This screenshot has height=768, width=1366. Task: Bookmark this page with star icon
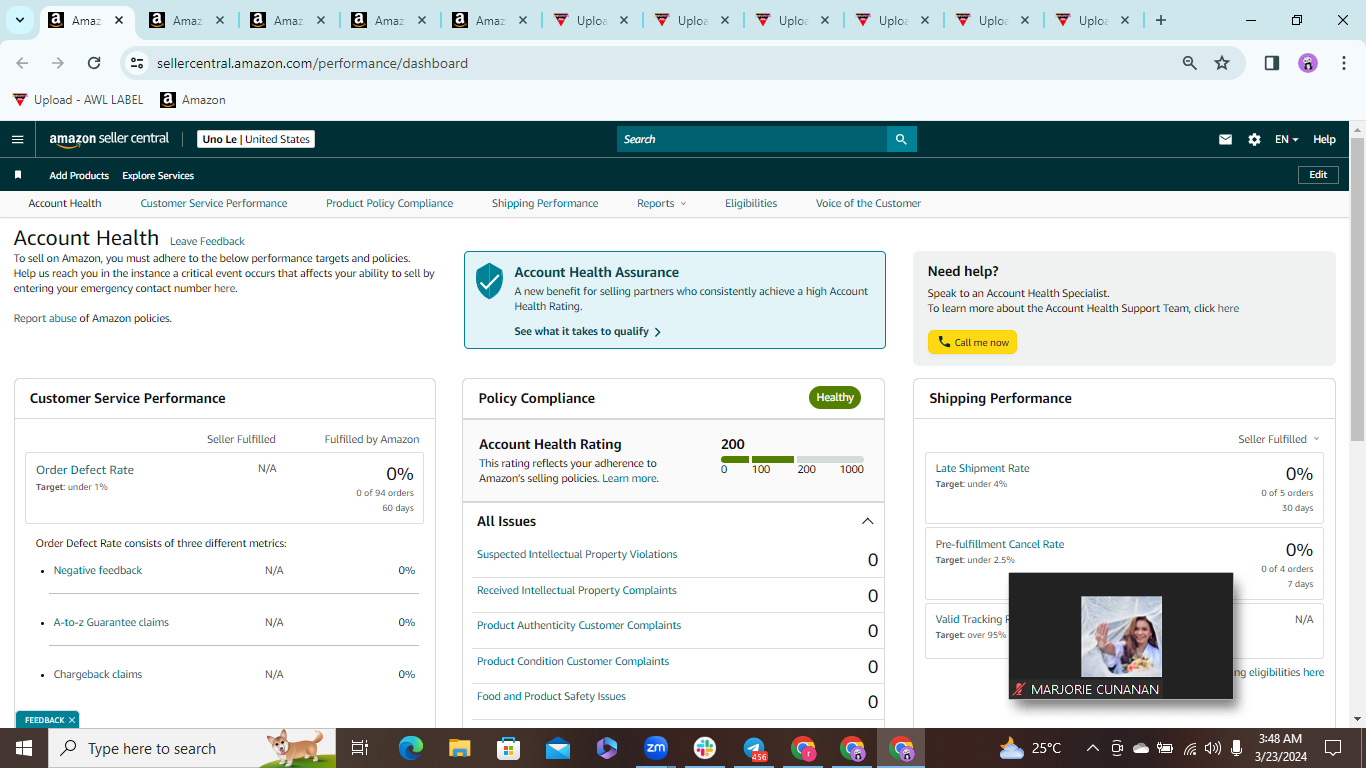(1222, 63)
